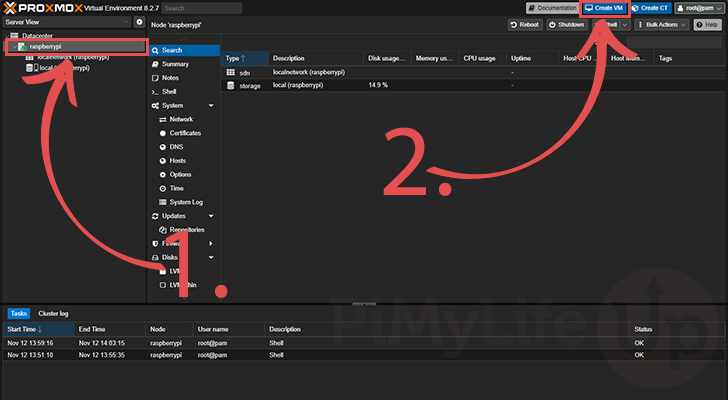This screenshot has width=728, height=400.
Task: Click the Time clock icon
Action: click(x=162, y=189)
